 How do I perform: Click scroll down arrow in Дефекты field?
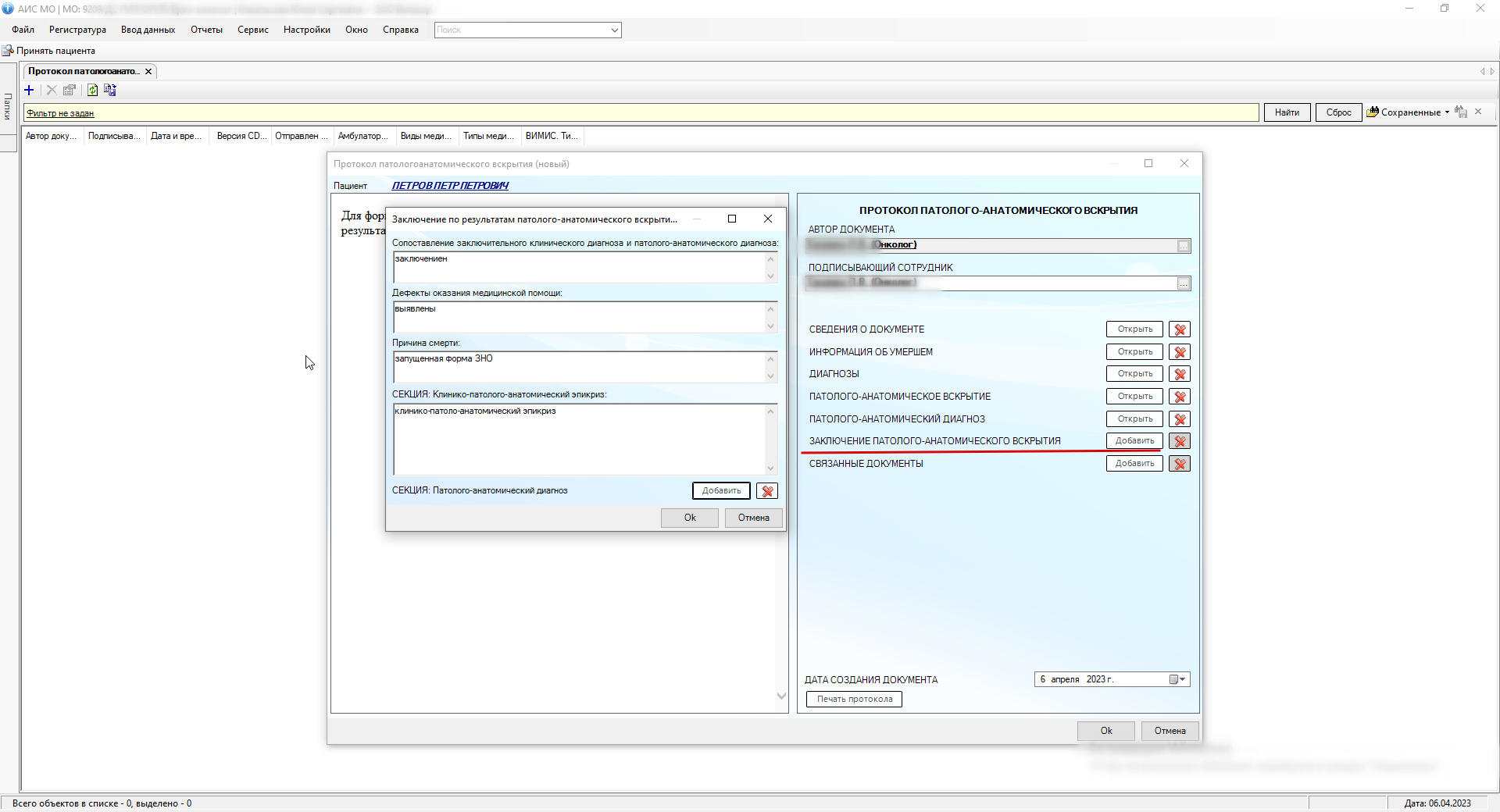click(x=770, y=326)
